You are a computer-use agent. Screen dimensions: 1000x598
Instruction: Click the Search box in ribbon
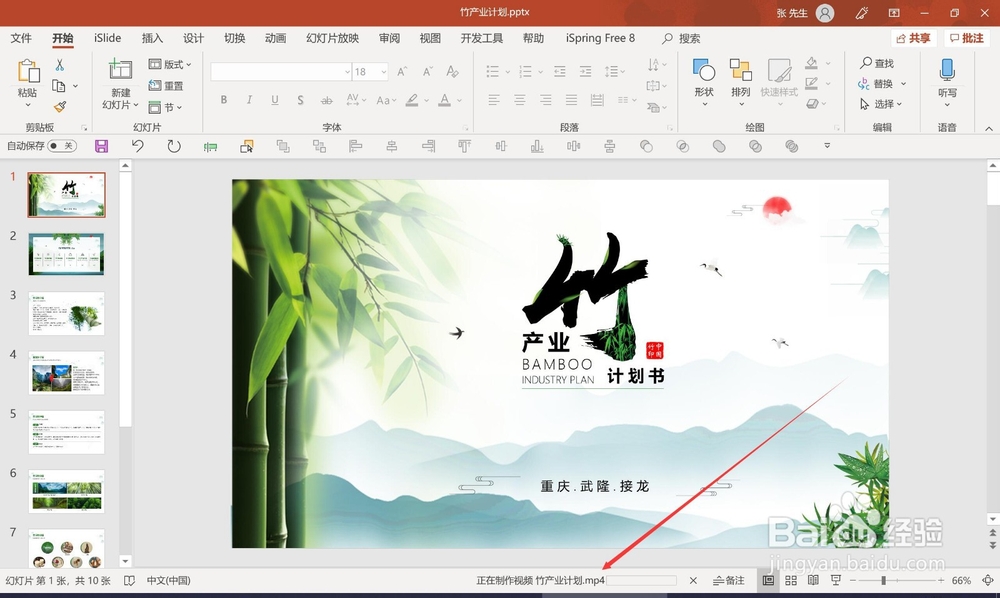pos(681,38)
